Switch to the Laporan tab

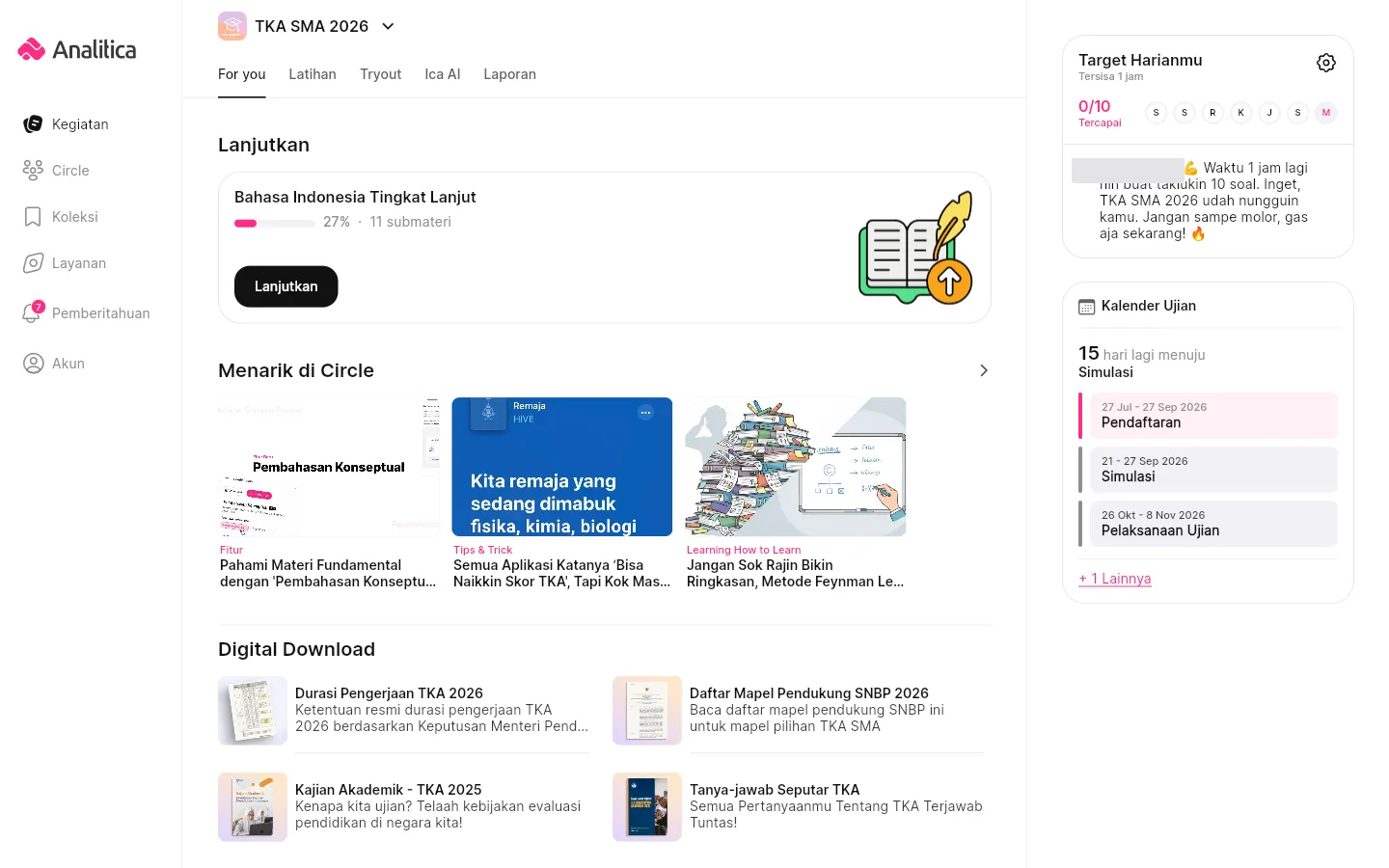click(x=509, y=74)
